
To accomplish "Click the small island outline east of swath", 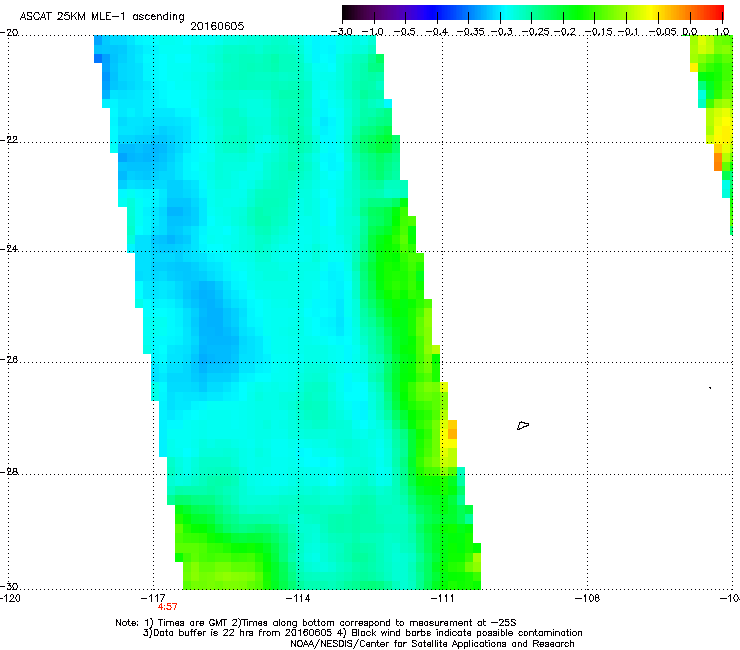I will point(523,425).
